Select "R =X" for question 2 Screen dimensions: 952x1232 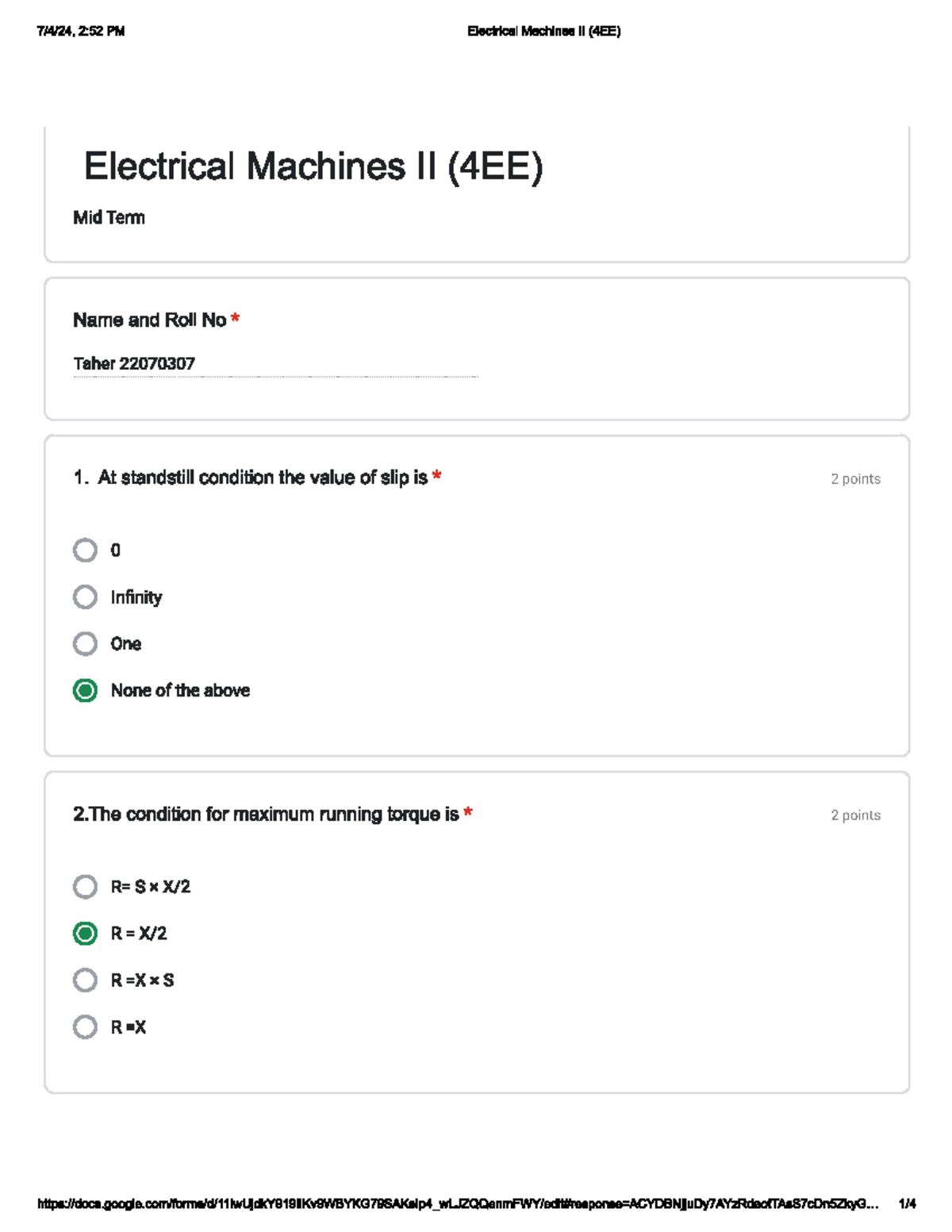86,1027
